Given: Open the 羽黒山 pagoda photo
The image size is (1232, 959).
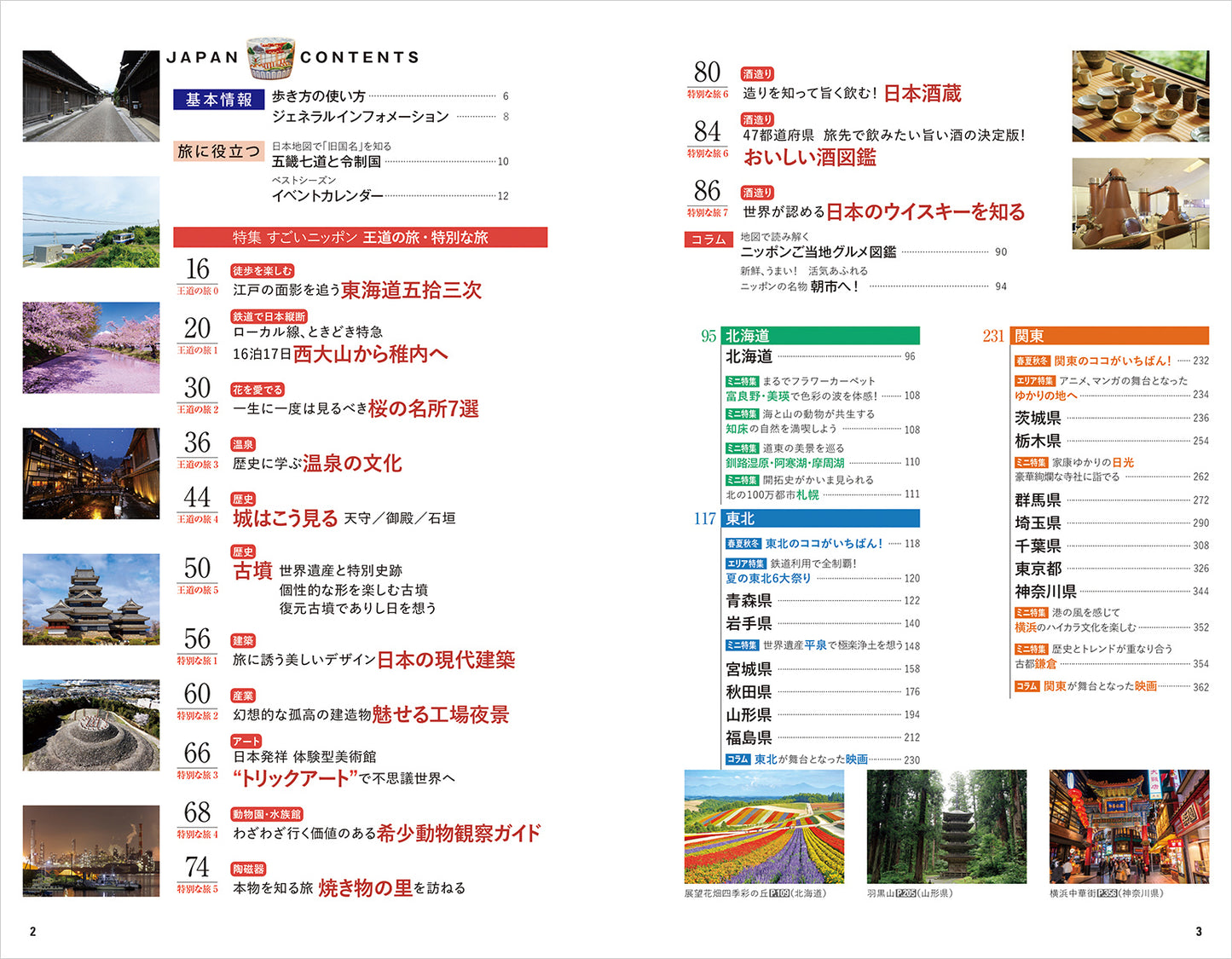Looking at the screenshot, I should point(946,826).
